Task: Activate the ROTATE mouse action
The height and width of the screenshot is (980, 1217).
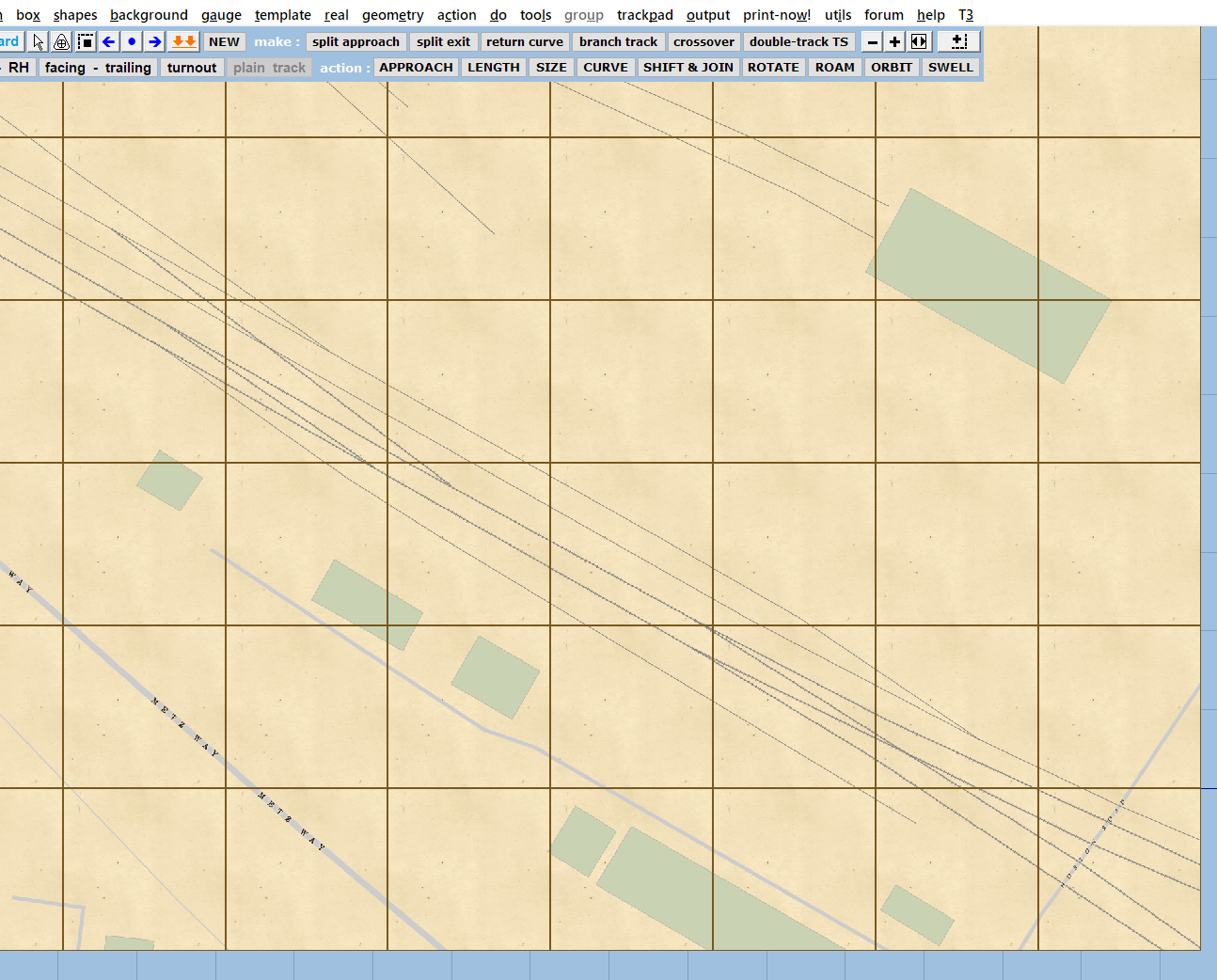Action: pyautogui.click(x=773, y=68)
